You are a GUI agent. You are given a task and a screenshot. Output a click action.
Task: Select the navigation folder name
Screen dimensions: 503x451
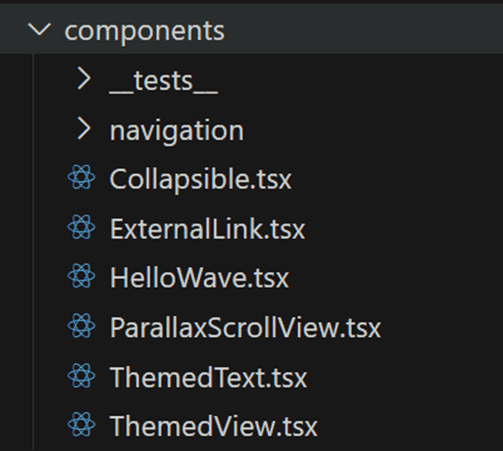pos(177,131)
